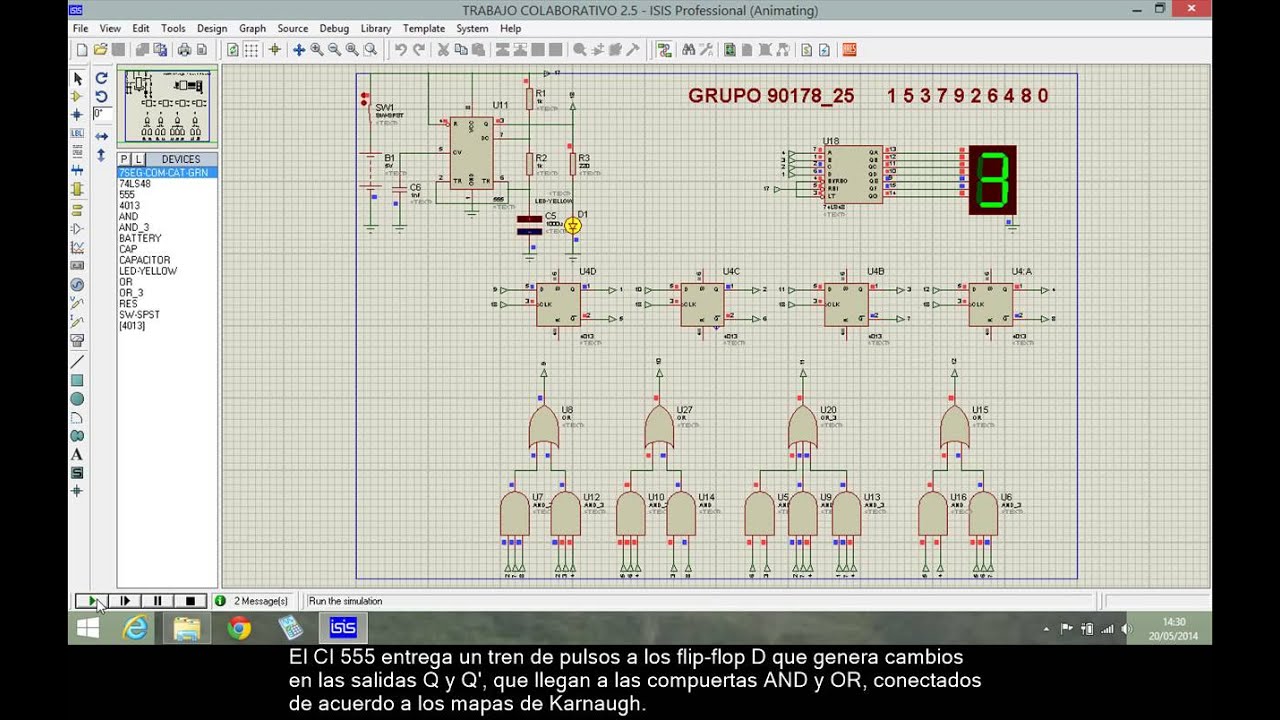
Task: Select the Generator mode tool
Action: 77,284
